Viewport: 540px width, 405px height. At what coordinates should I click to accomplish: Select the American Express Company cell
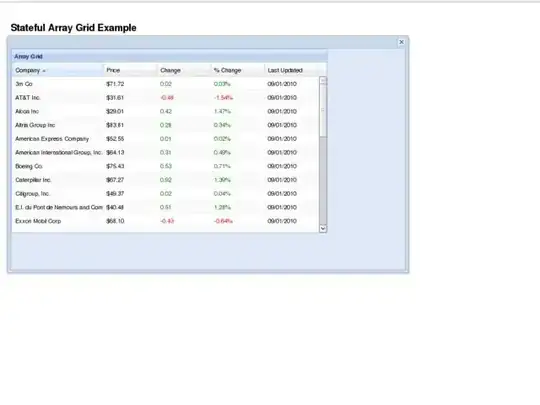click(x=58, y=139)
